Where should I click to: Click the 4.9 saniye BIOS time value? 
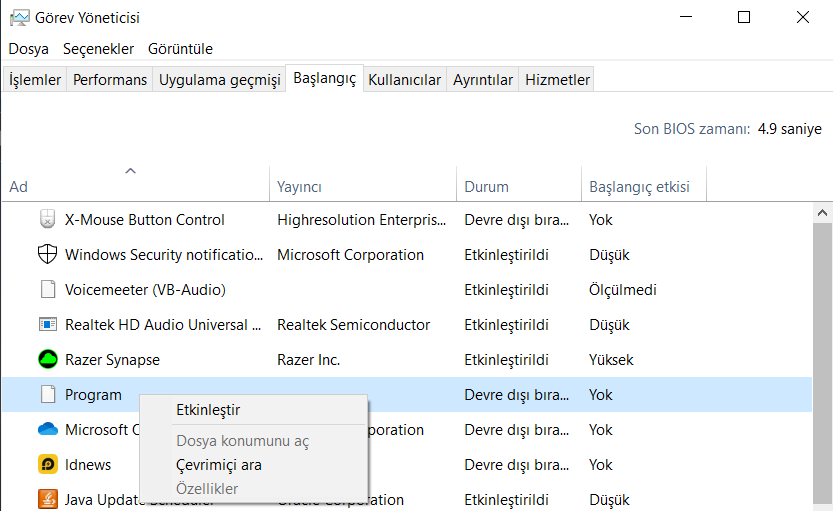pos(789,129)
